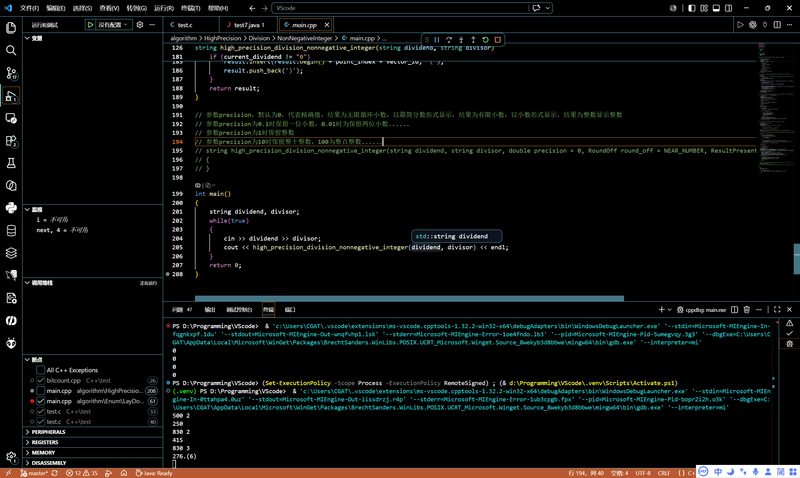Screen dimensions: 800x478
Task: Pause the debugging session
Action: pos(437,39)
